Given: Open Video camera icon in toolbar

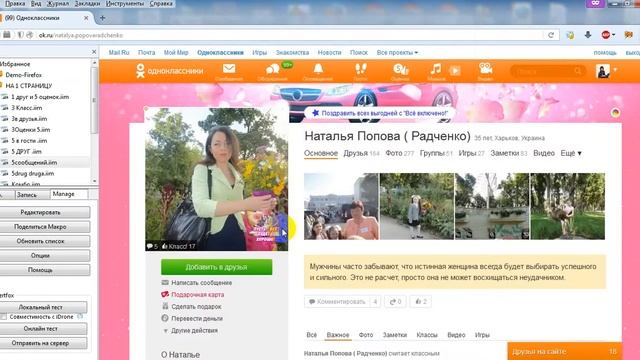Looking at the screenshot, I should click(x=486, y=69).
